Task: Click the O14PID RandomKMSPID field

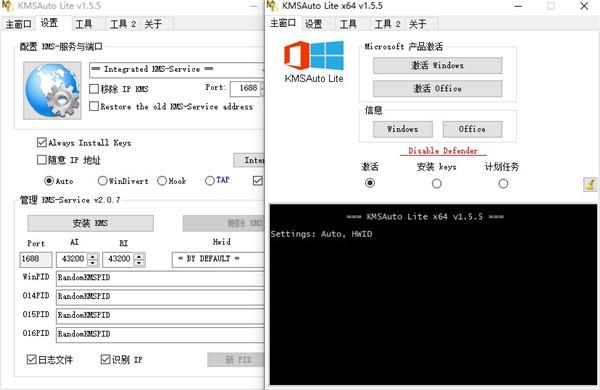Action: [x=160, y=297]
